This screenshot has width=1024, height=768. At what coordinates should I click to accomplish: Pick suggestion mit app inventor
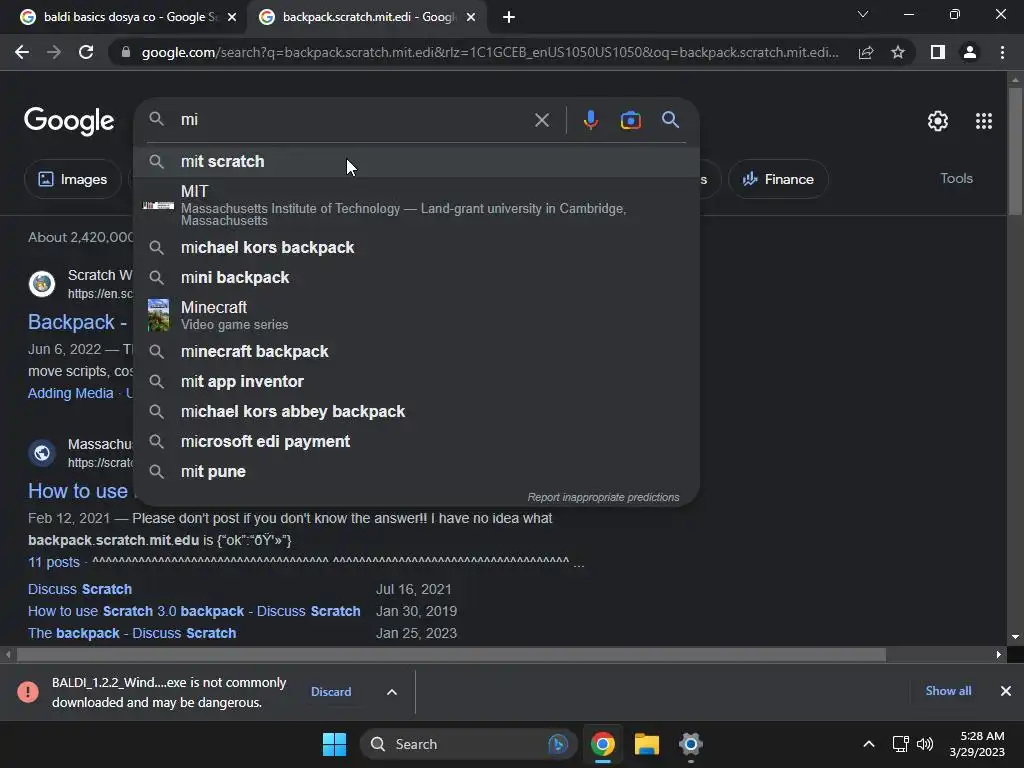click(x=417, y=381)
